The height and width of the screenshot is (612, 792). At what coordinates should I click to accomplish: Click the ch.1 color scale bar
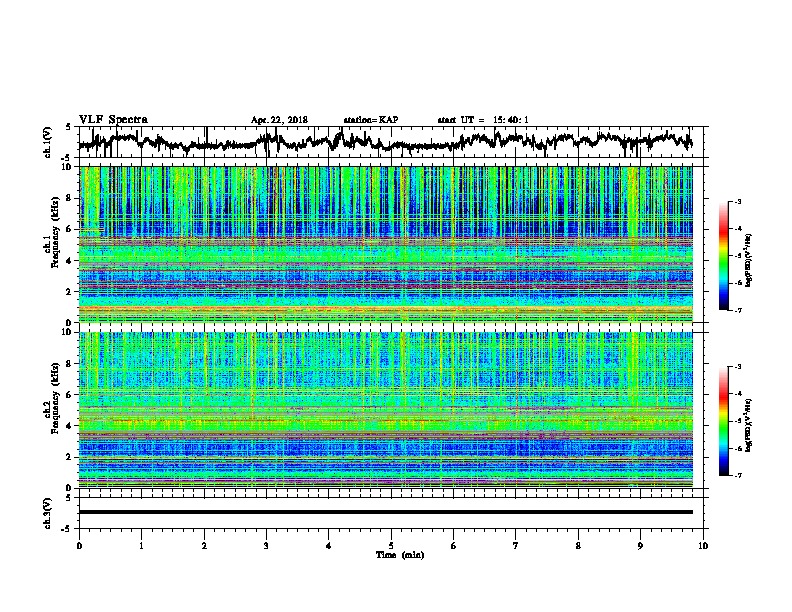(724, 256)
